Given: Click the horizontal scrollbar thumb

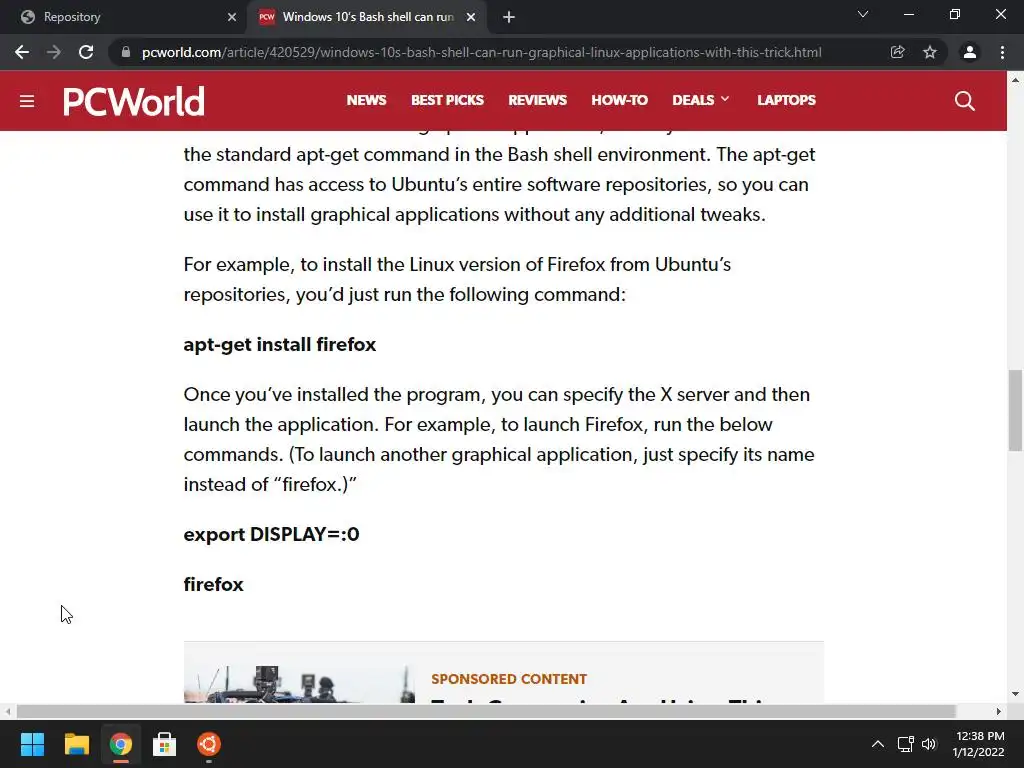Looking at the screenshot, I should pyautogui.click(x=486, y=711).
